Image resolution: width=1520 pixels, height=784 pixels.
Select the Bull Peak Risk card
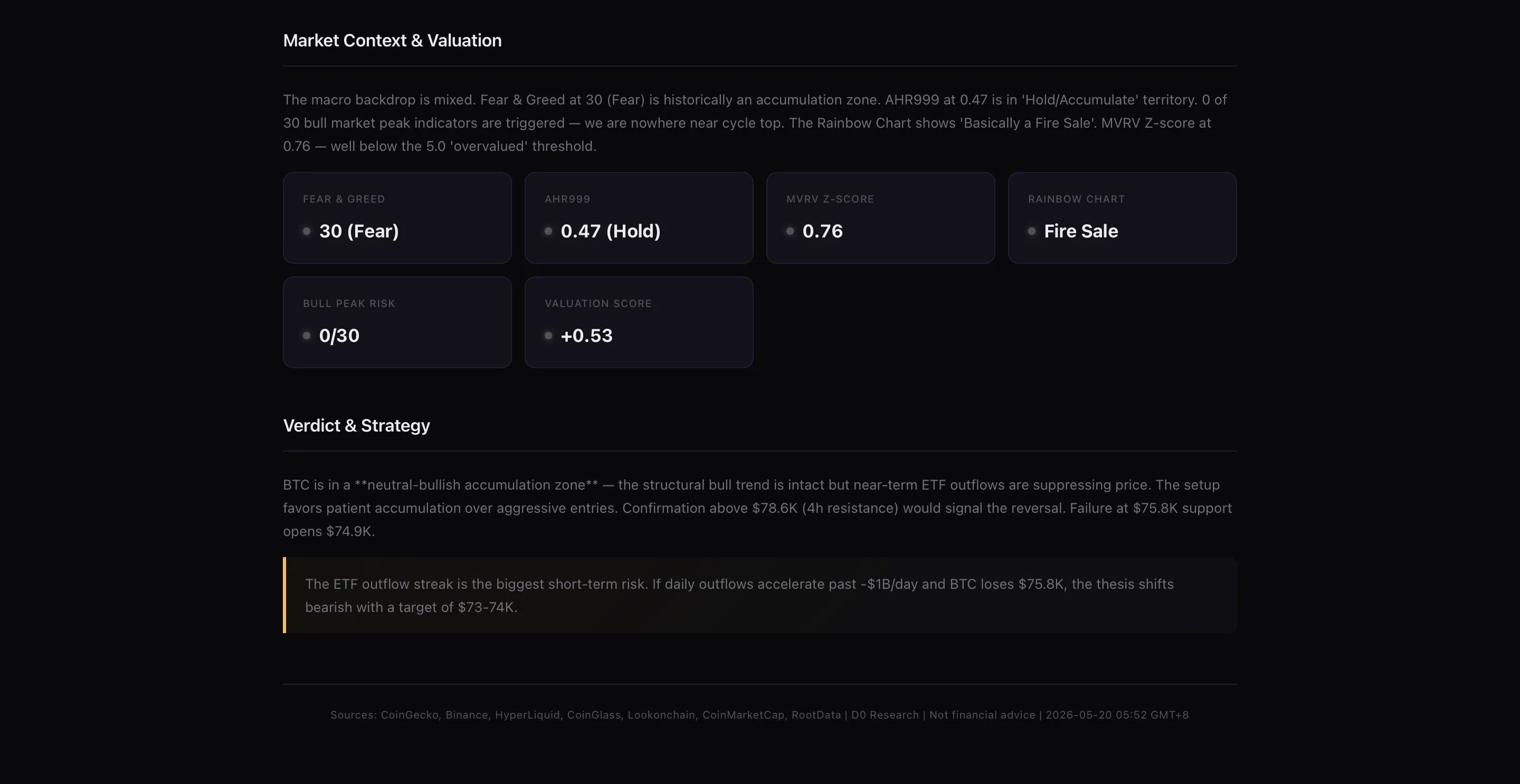pos(397,322)
